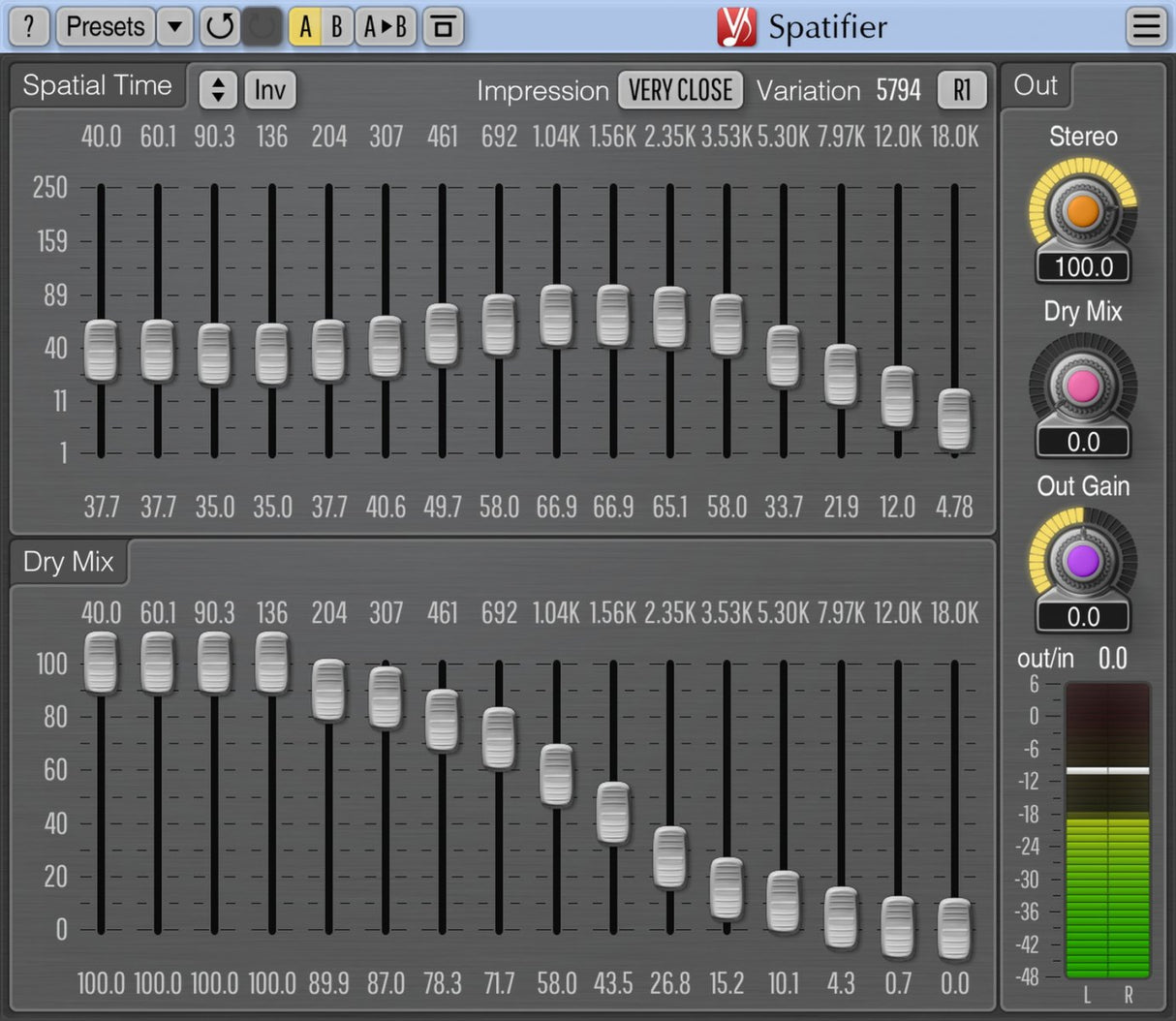Open the hamburger main menu
This screenshot has width=1176, height=1021.
click(1146, 27)
